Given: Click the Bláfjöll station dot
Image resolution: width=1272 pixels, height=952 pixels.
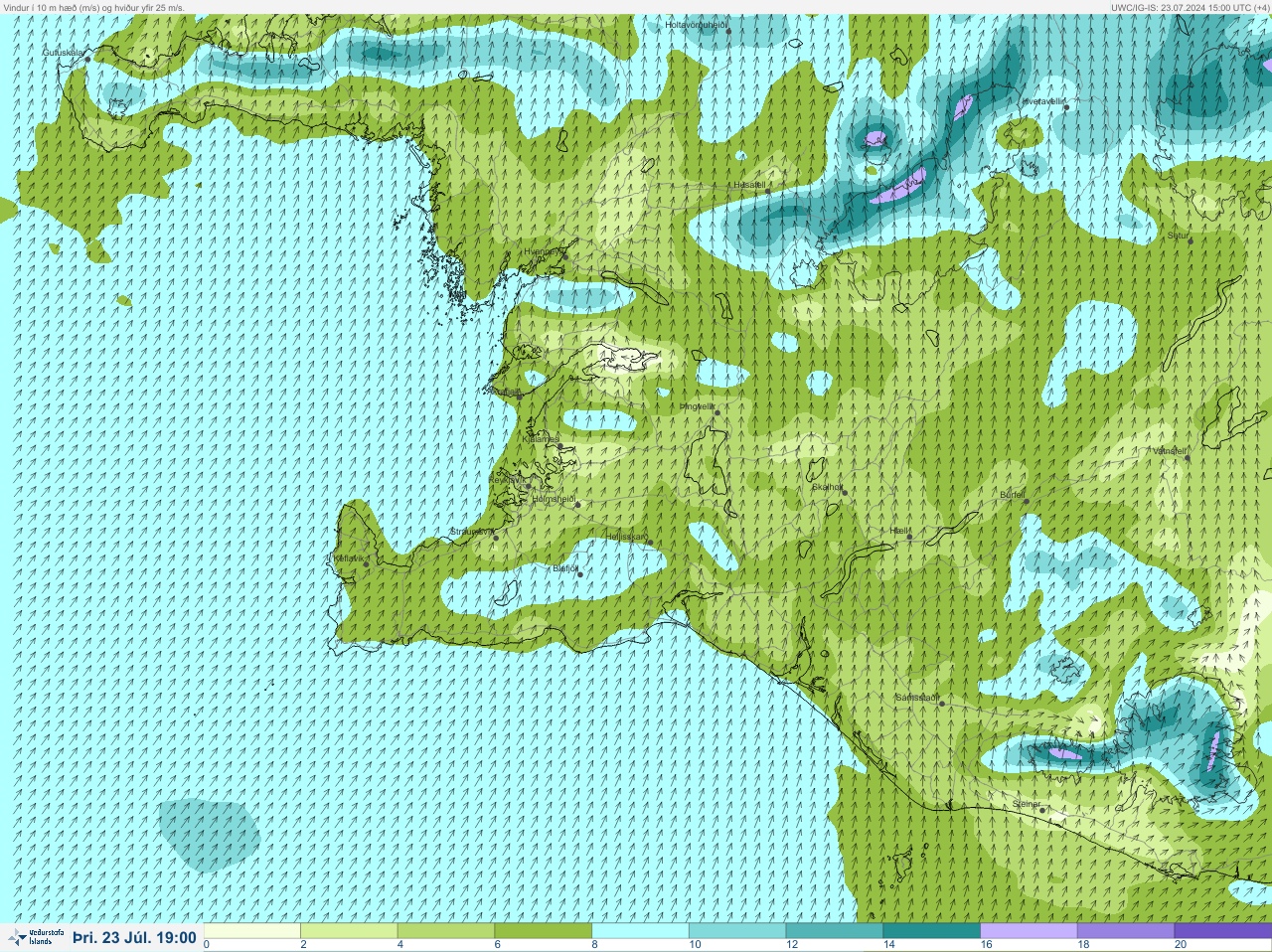Looking at the screenshot, I should click(x=580, y=574).
